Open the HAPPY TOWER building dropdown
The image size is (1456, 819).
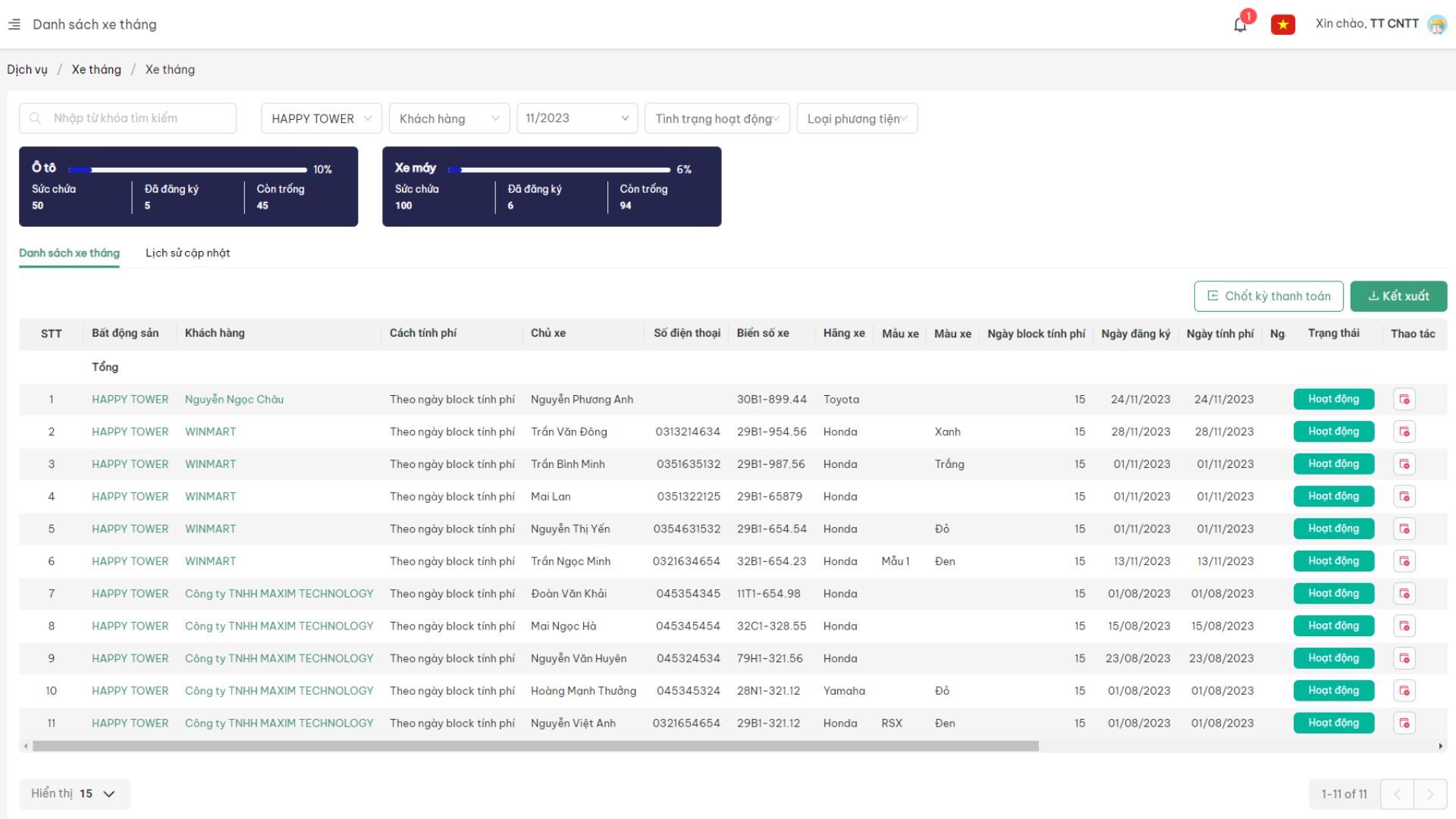pyautogui.click(x=322, y=118)
